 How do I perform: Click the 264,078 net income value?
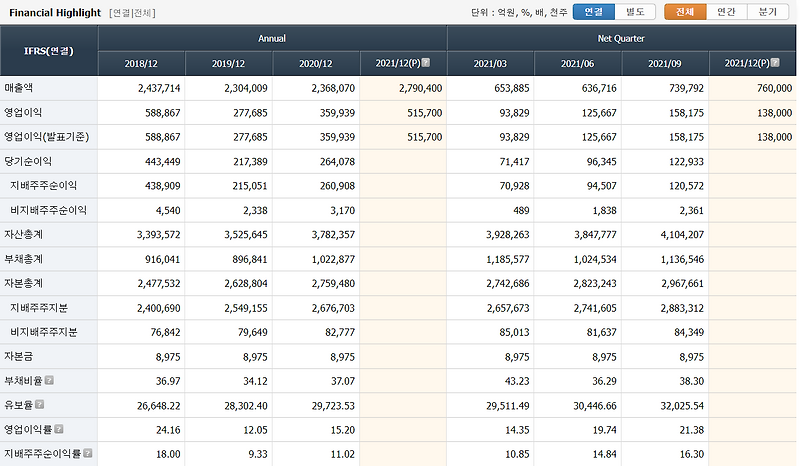(x=337, y=162)
